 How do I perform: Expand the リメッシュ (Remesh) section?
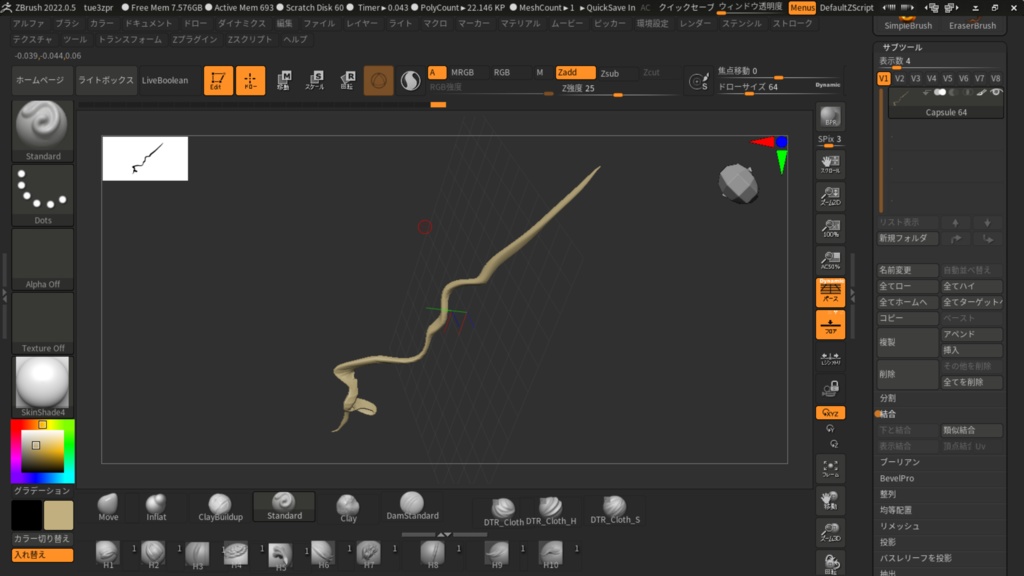pos(899,526)
